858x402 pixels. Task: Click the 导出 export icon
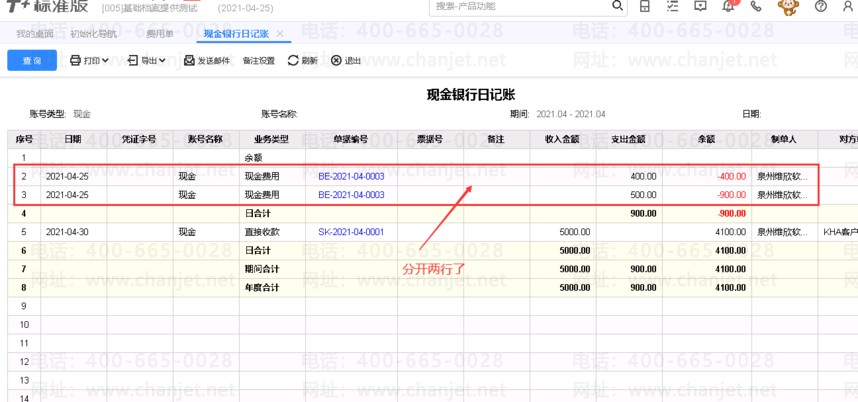point(133,61)
